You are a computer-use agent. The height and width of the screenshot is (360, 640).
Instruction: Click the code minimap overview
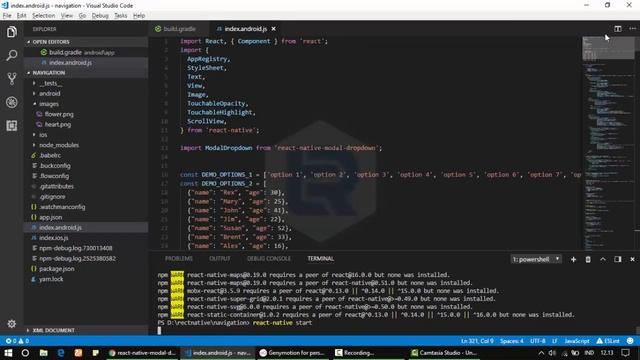click(x=608, y=143)
